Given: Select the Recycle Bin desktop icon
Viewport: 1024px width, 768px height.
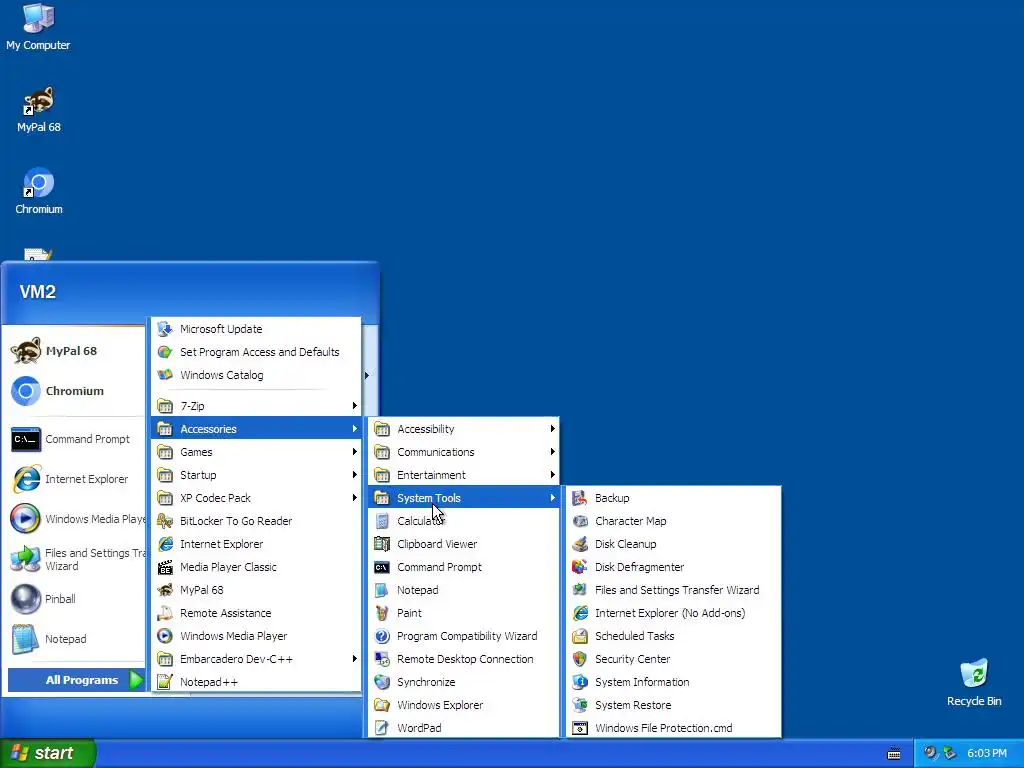Looking at the screenshot, I should pos(974,682).
